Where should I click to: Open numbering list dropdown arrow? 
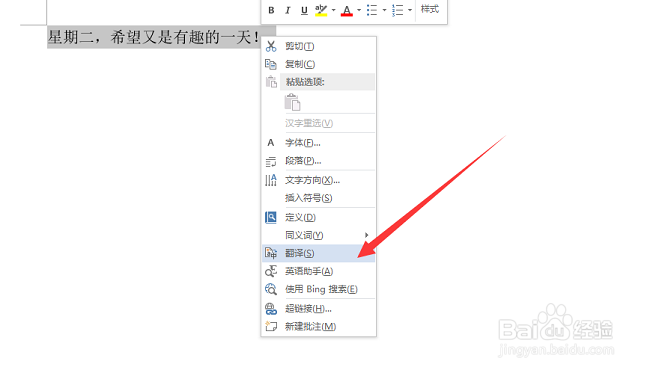(x=410, y=10)
